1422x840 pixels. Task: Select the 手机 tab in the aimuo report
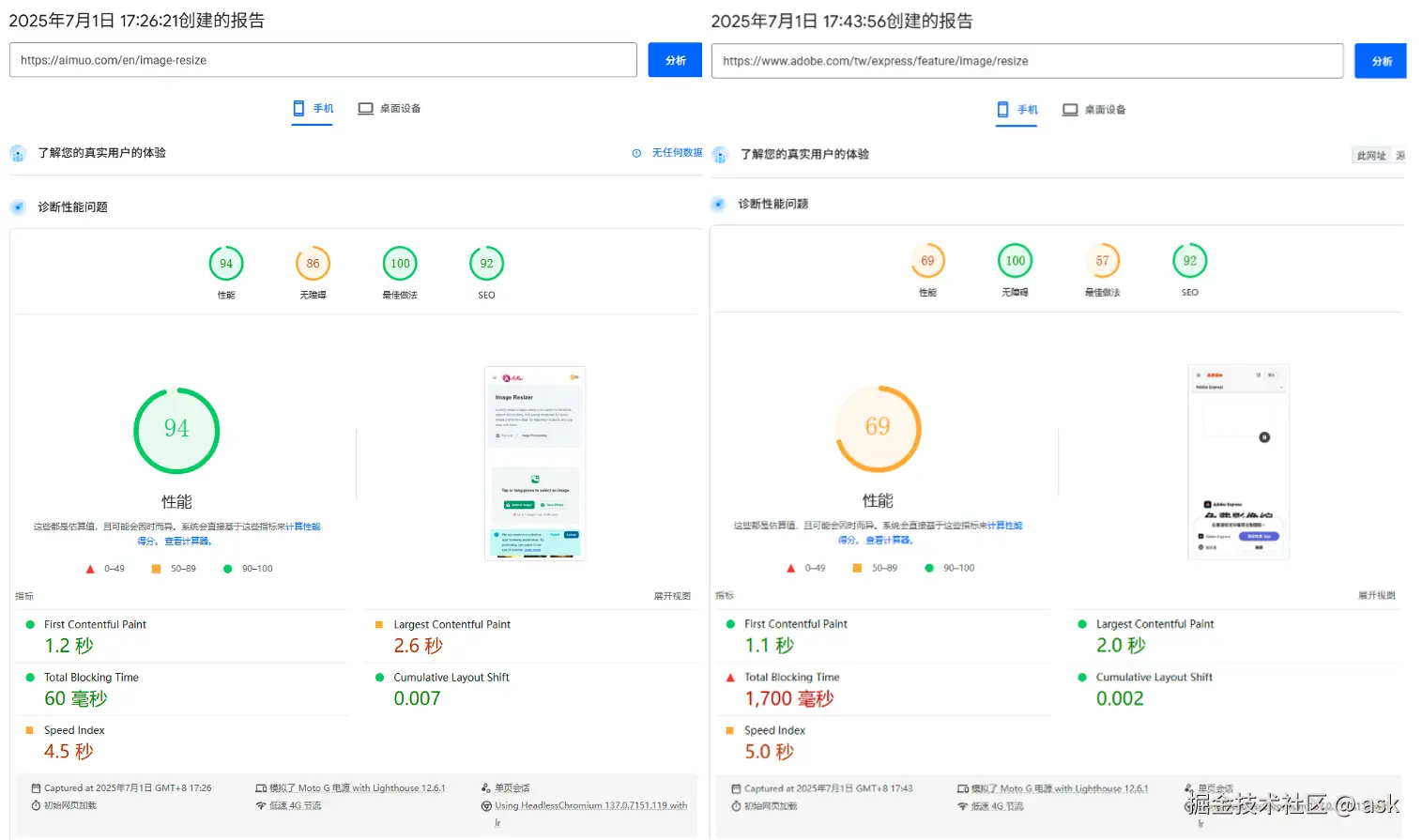coord(313,109)
